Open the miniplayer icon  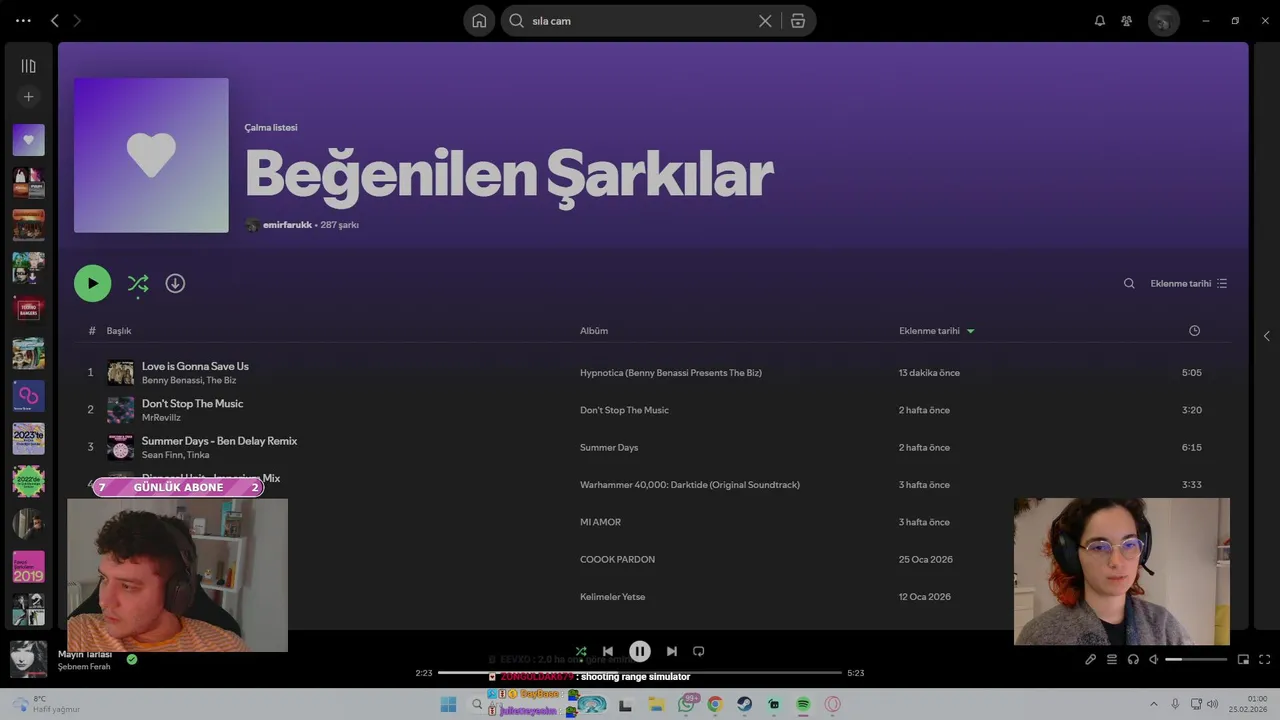coord(1243,659)
